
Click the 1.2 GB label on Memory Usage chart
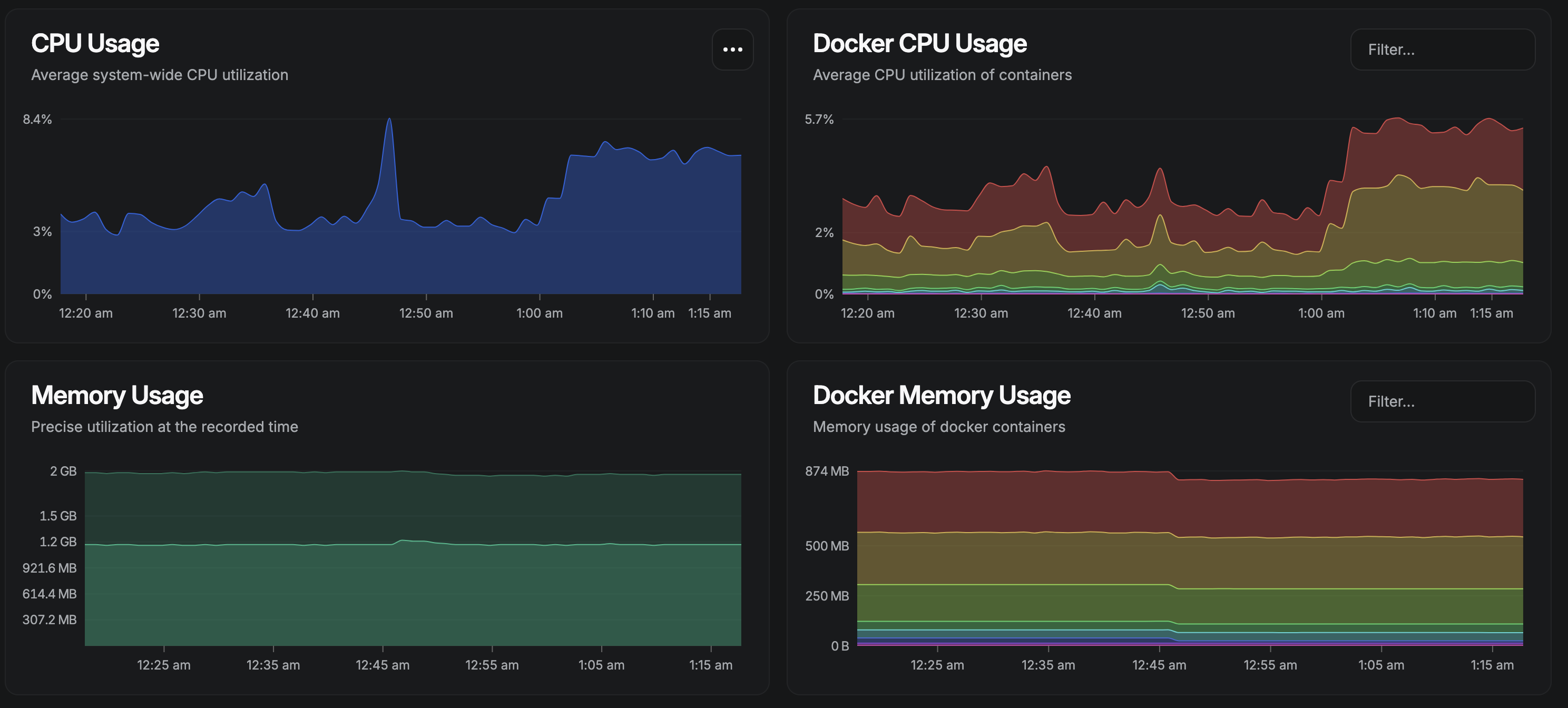click(x=58, y=542)
